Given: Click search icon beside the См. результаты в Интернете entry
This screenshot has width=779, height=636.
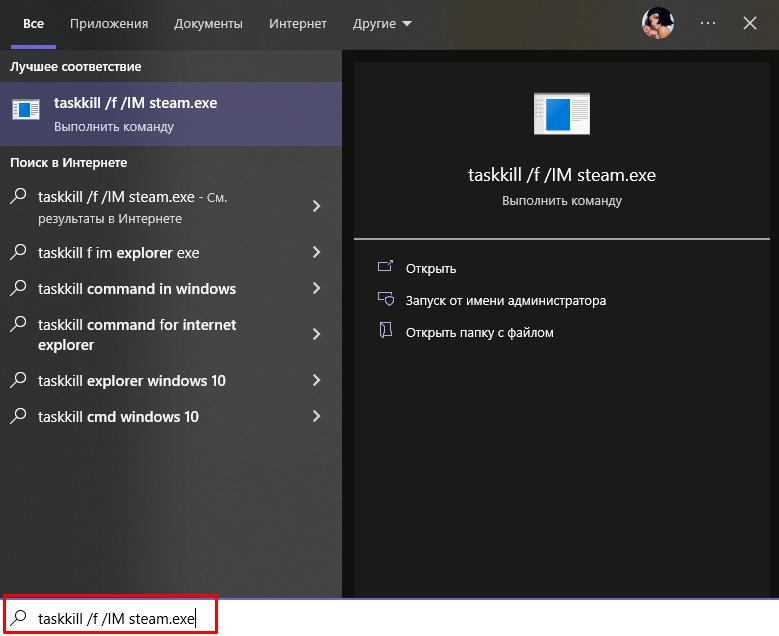Looking at the screenshot, I should [x=18, y=196].
